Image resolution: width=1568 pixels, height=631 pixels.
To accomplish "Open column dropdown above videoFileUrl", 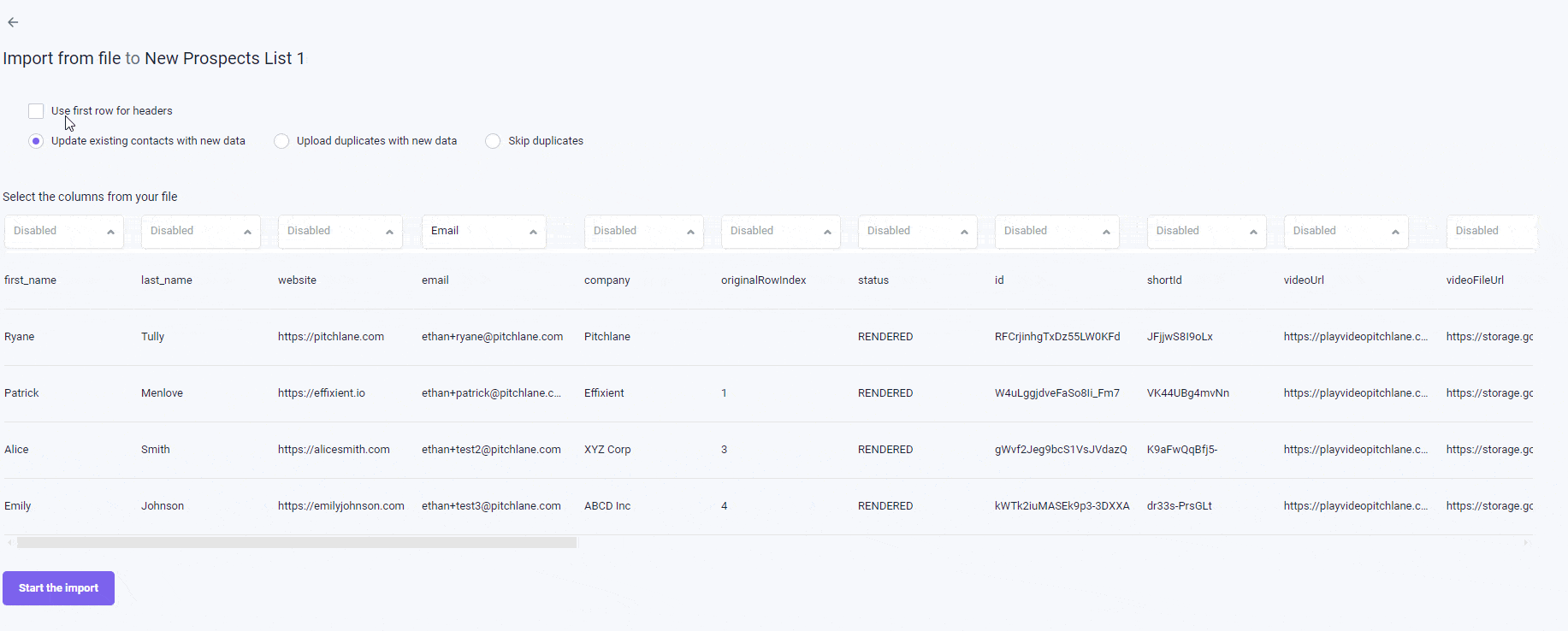I will tap(1492, 232).
